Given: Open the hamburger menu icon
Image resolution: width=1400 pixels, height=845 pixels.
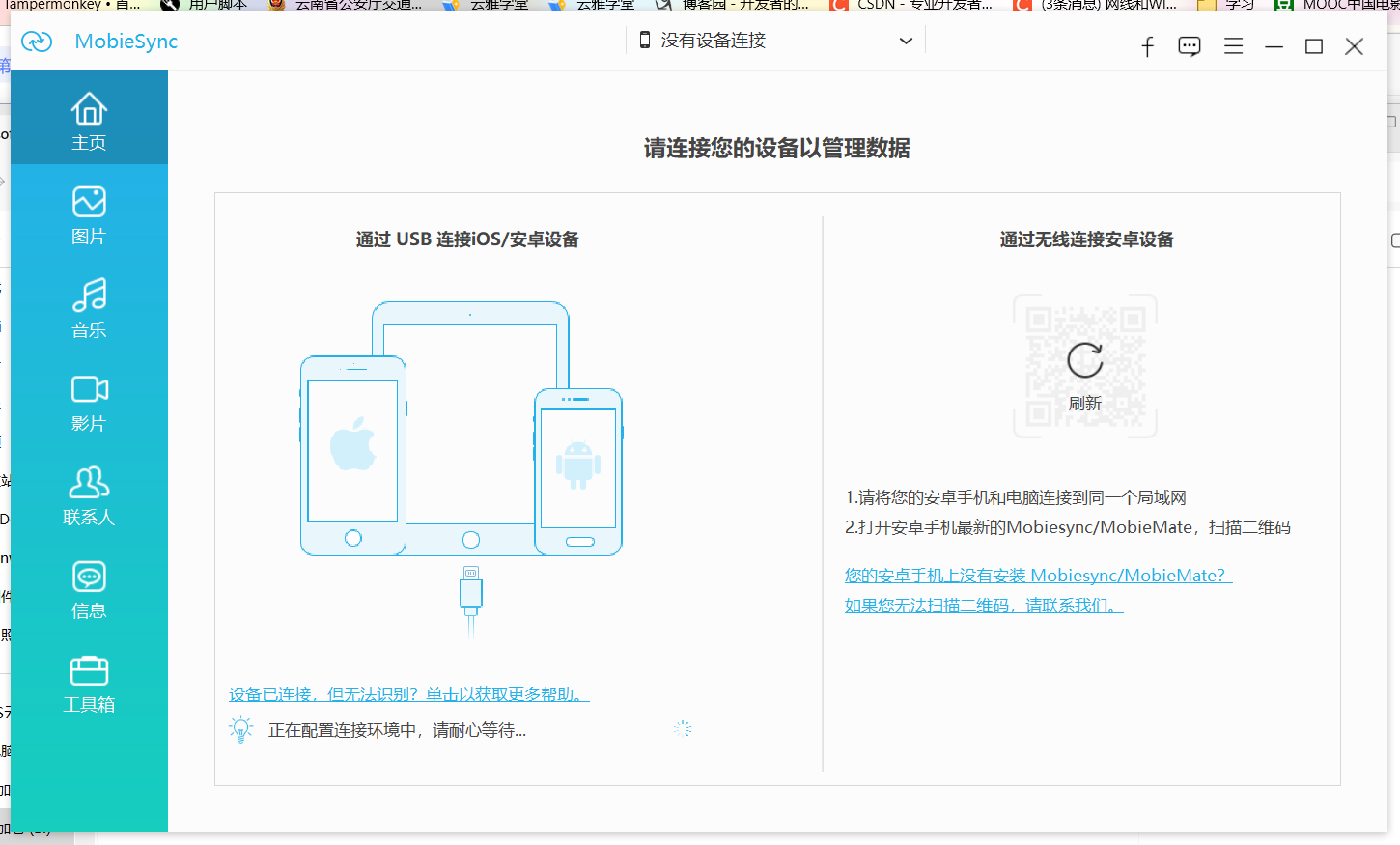Looking at the screenshot, I should click(x=1233, y=45).
